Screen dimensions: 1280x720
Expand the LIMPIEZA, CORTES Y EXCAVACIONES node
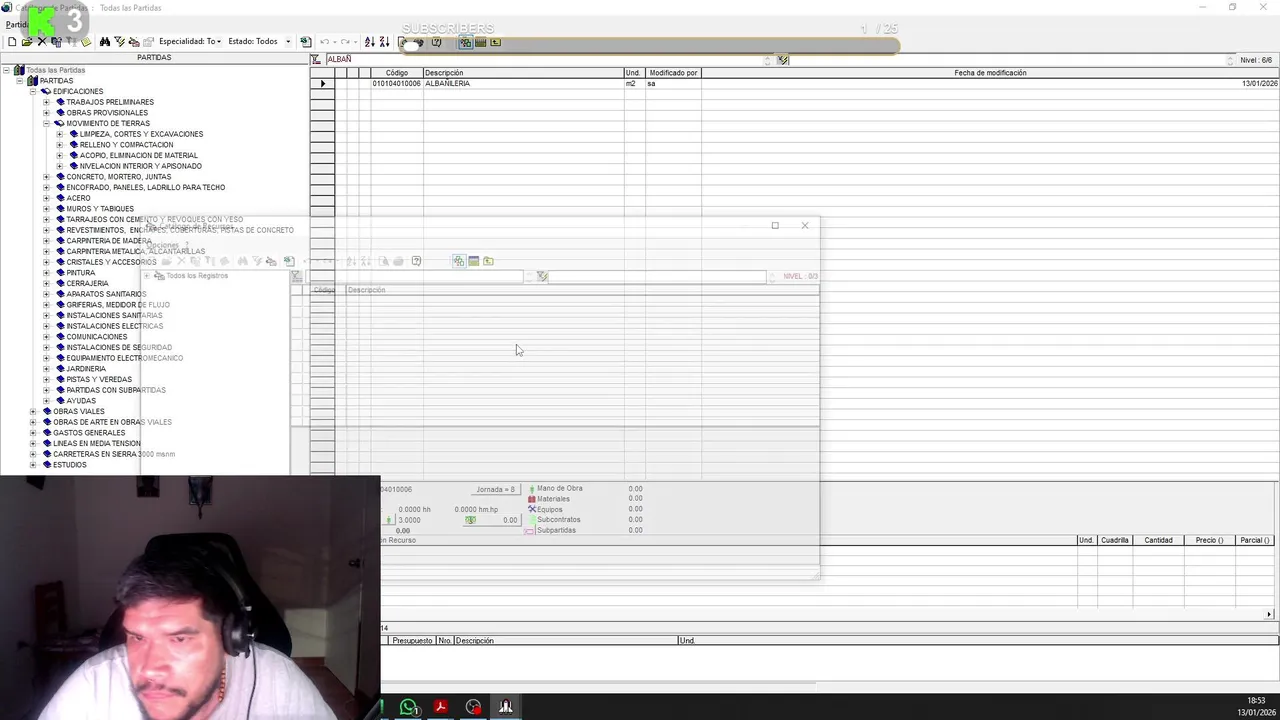59,134
